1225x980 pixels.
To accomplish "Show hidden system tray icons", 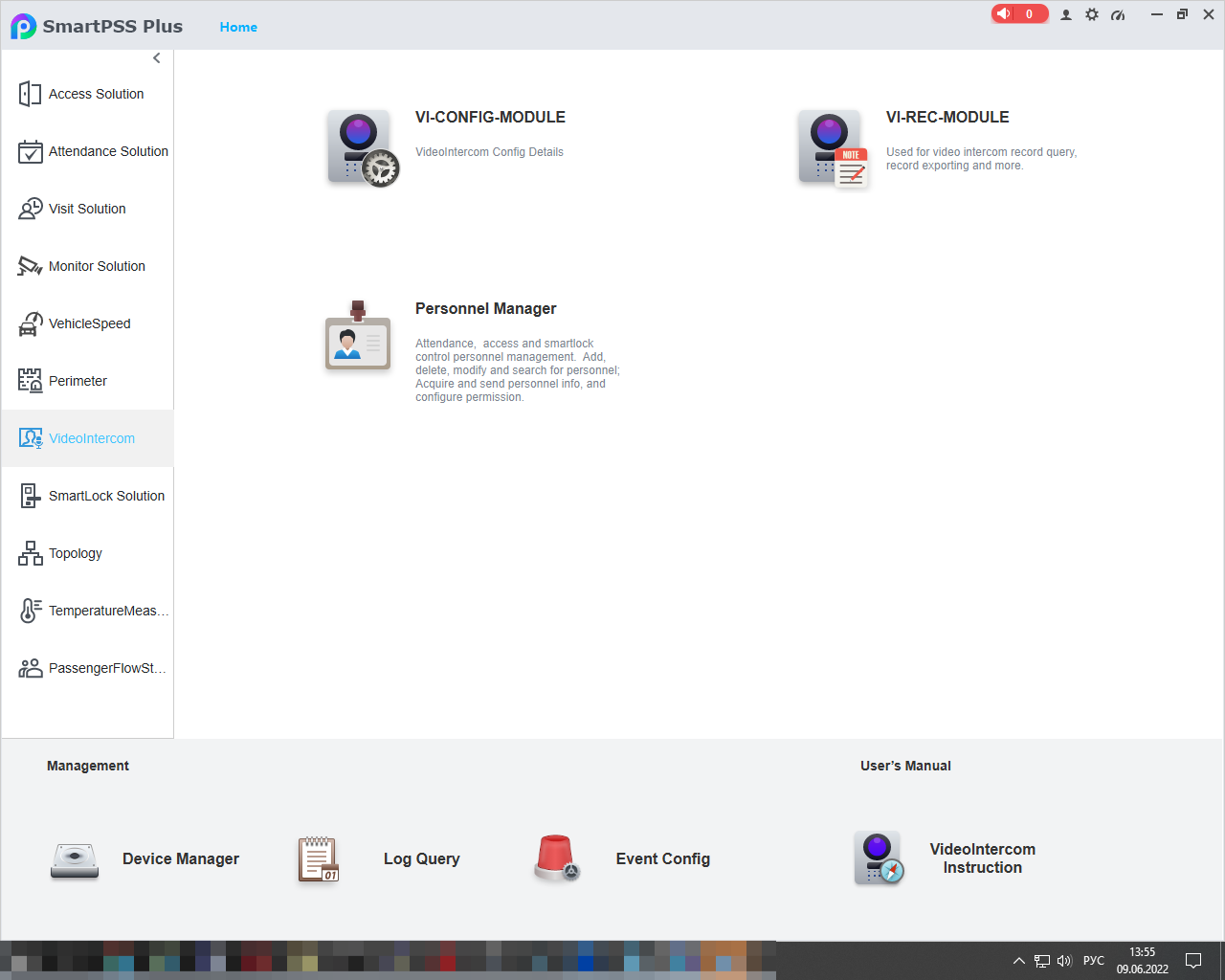I will (1018, 961).
